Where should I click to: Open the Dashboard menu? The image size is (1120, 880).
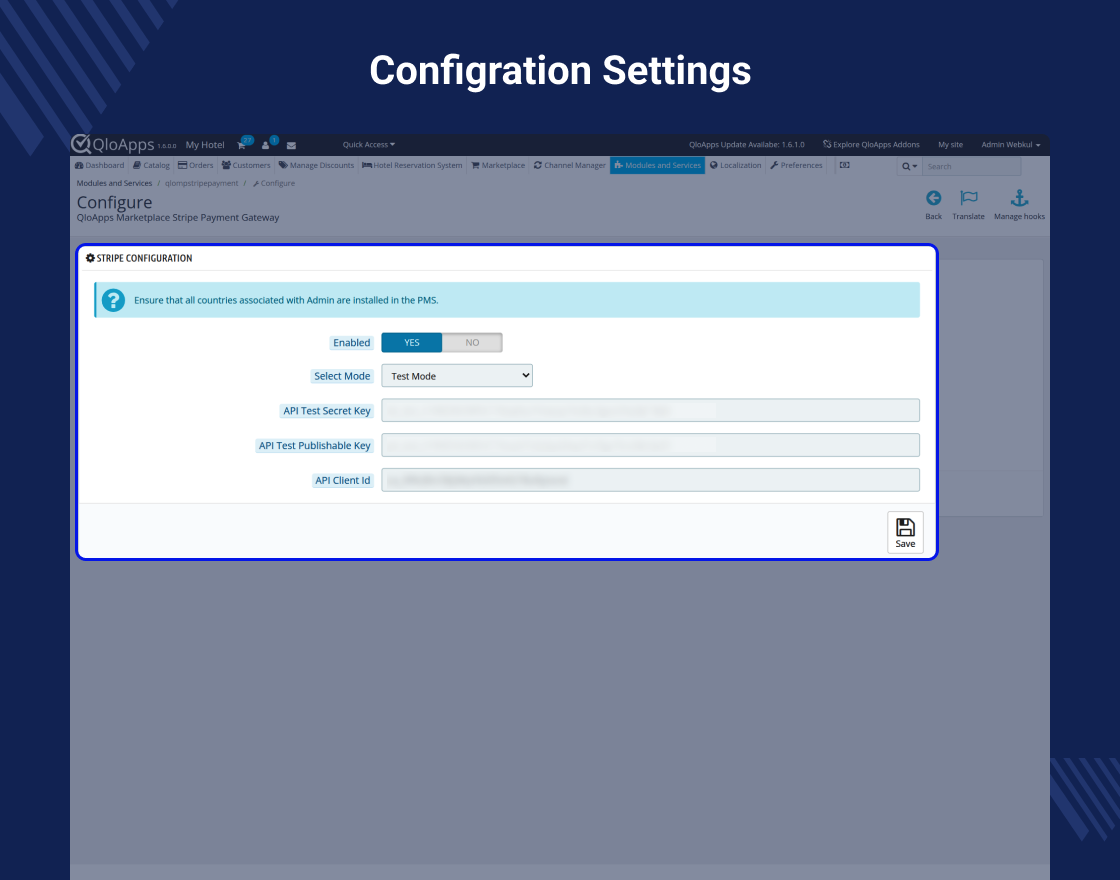point(99,165)
